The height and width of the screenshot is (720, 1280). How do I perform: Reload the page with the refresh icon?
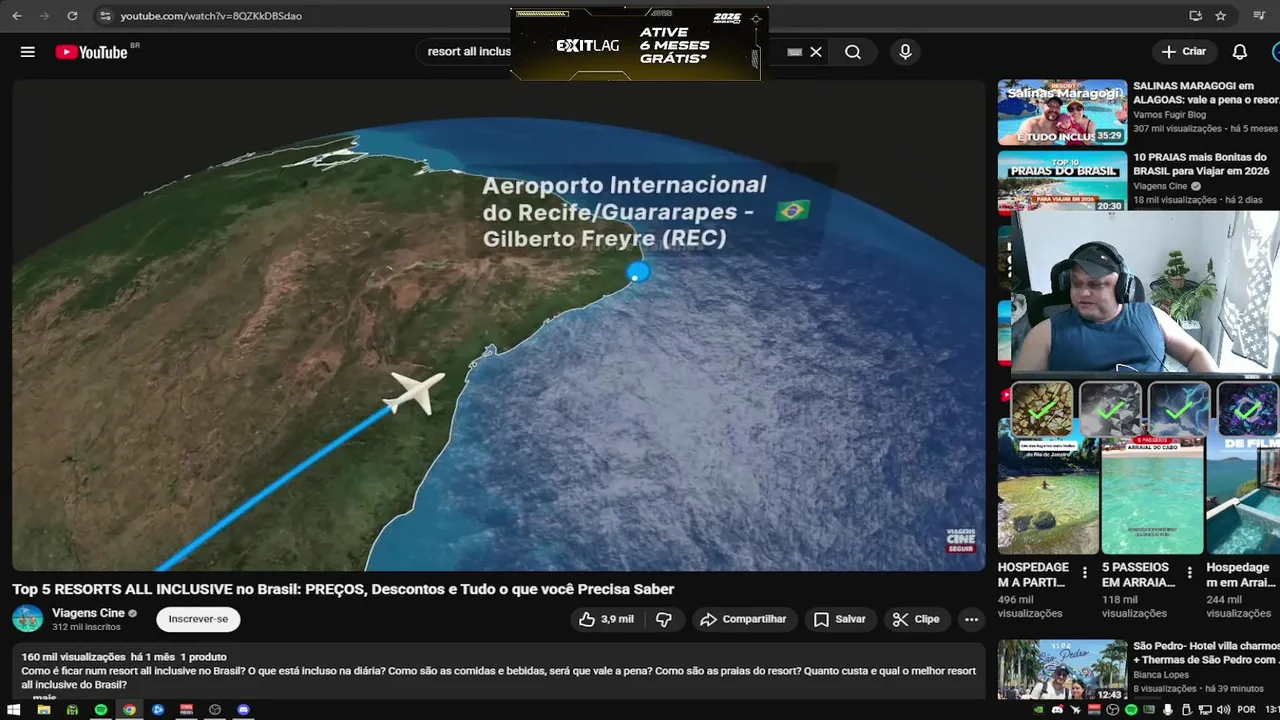coord(72,16)
